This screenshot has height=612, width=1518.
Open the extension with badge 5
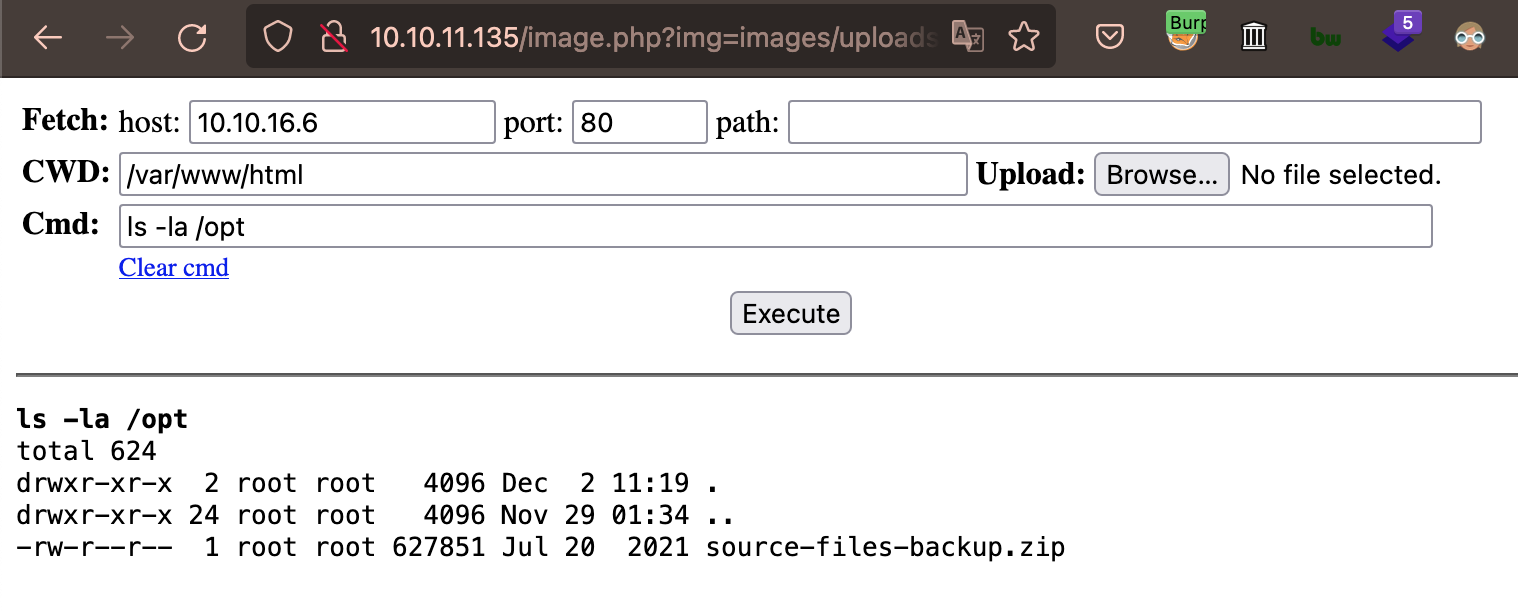click(1400, 32)
